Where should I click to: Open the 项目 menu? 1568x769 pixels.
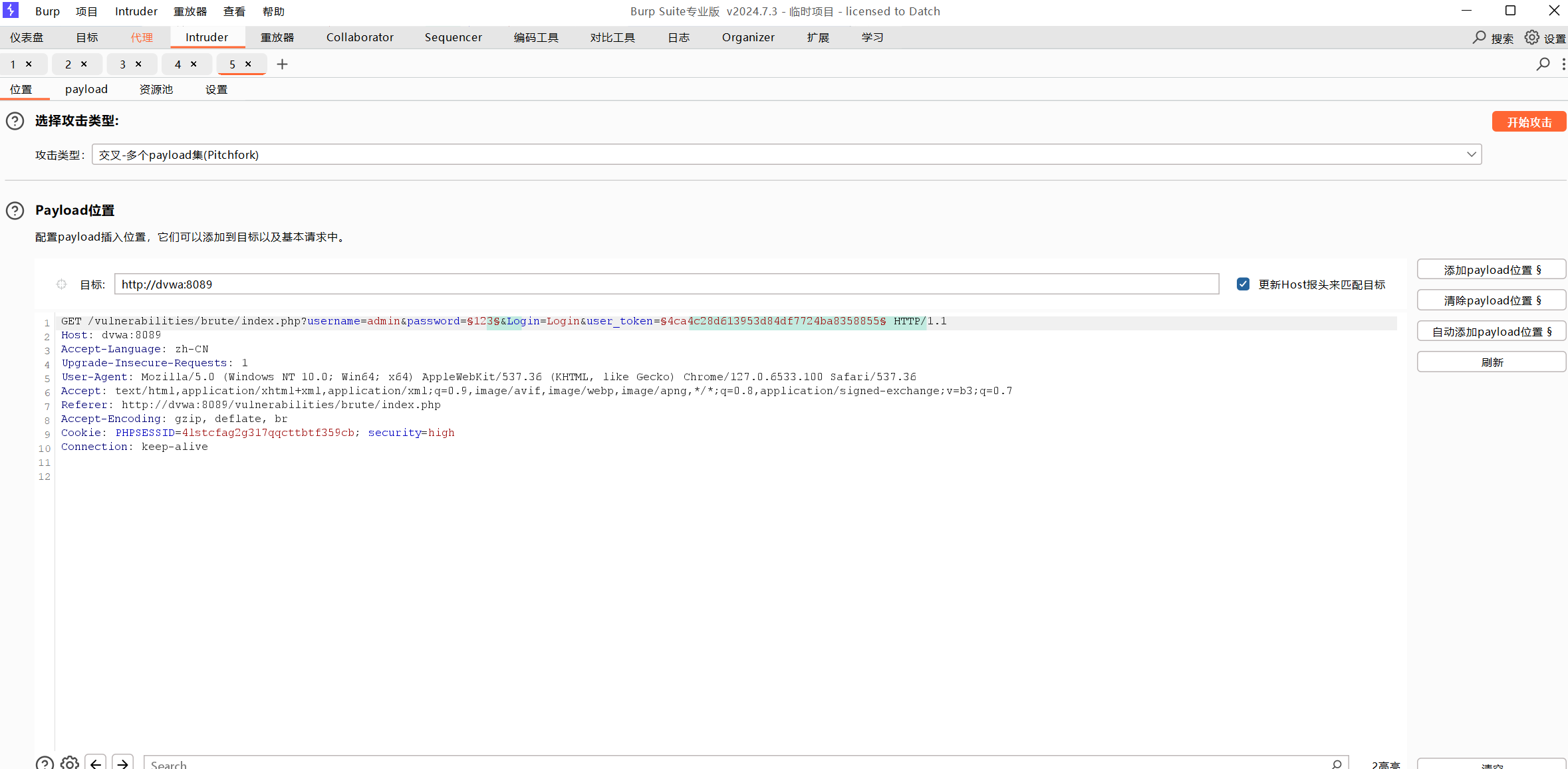86,11
